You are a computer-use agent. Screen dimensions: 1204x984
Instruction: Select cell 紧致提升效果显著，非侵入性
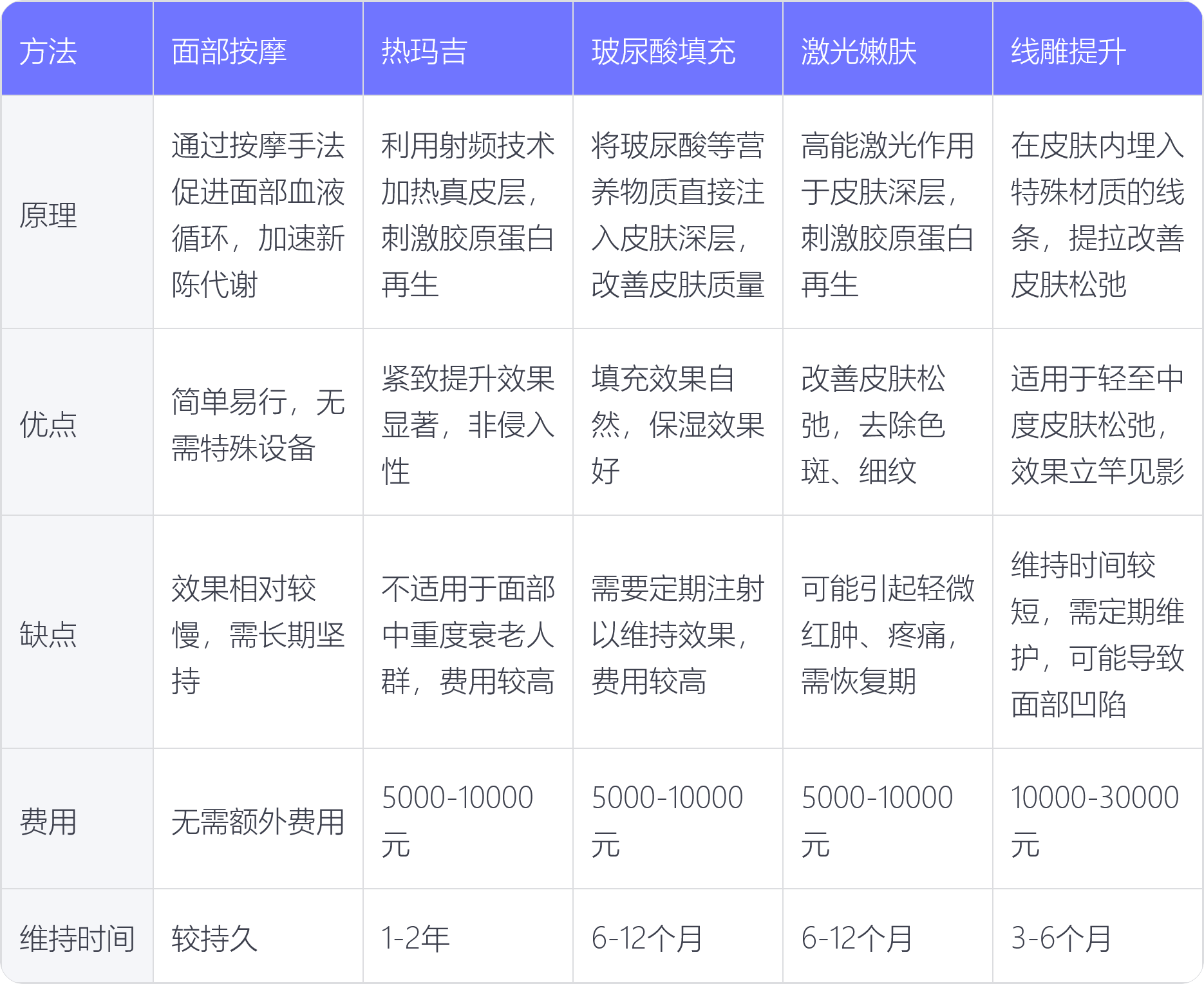tap(468, 422)
